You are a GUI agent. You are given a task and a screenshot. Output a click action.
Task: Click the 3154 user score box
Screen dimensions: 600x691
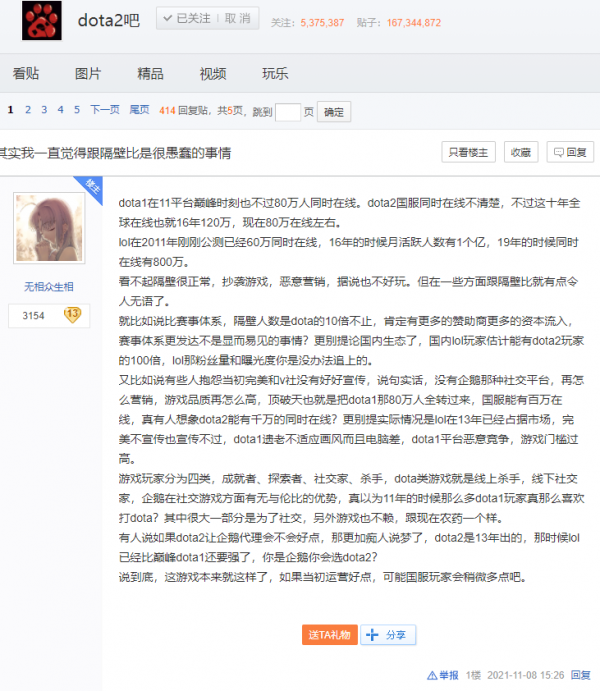(x=49, y=316)
